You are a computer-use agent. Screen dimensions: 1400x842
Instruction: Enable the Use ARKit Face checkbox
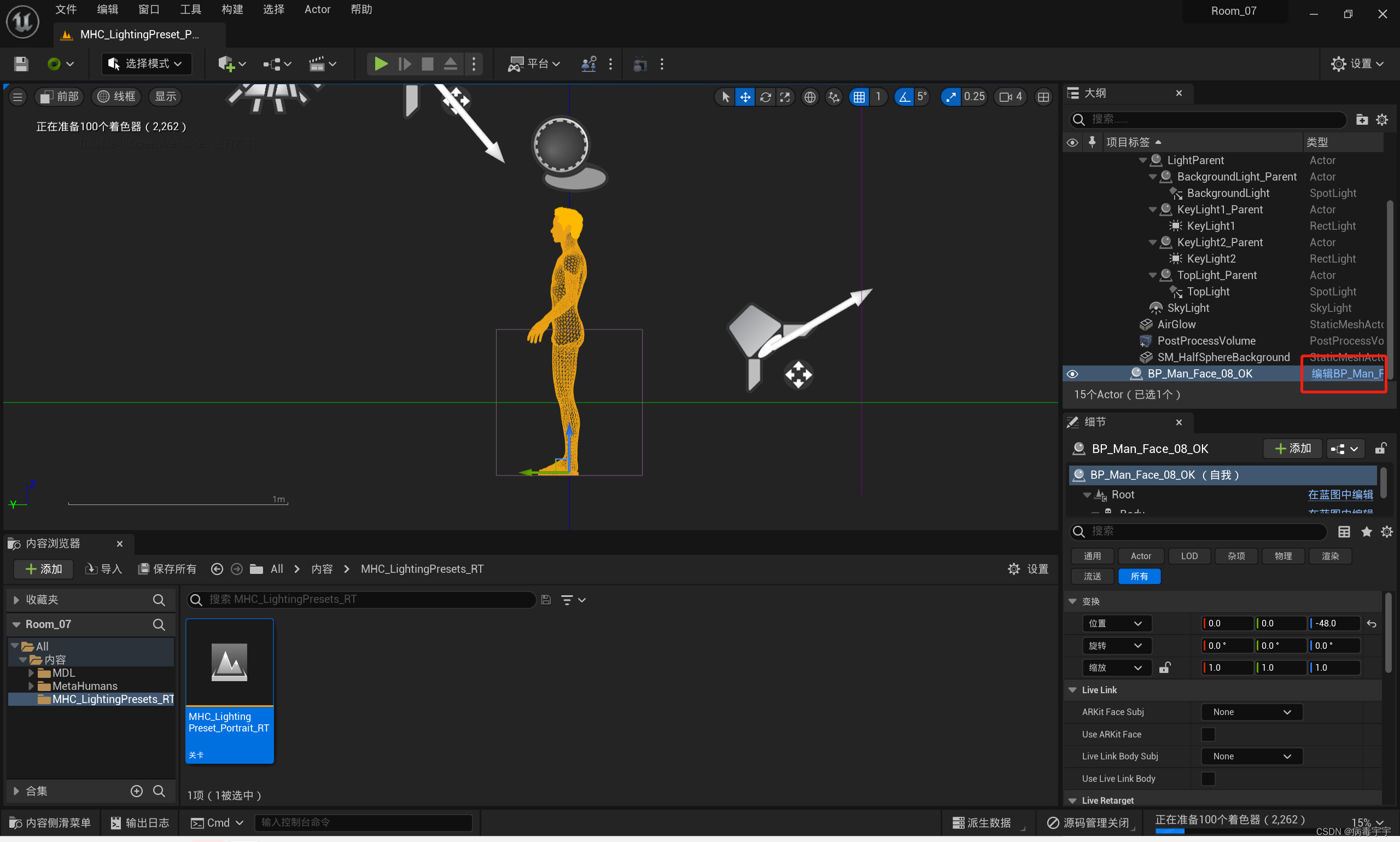click(x=1208, y=734)
